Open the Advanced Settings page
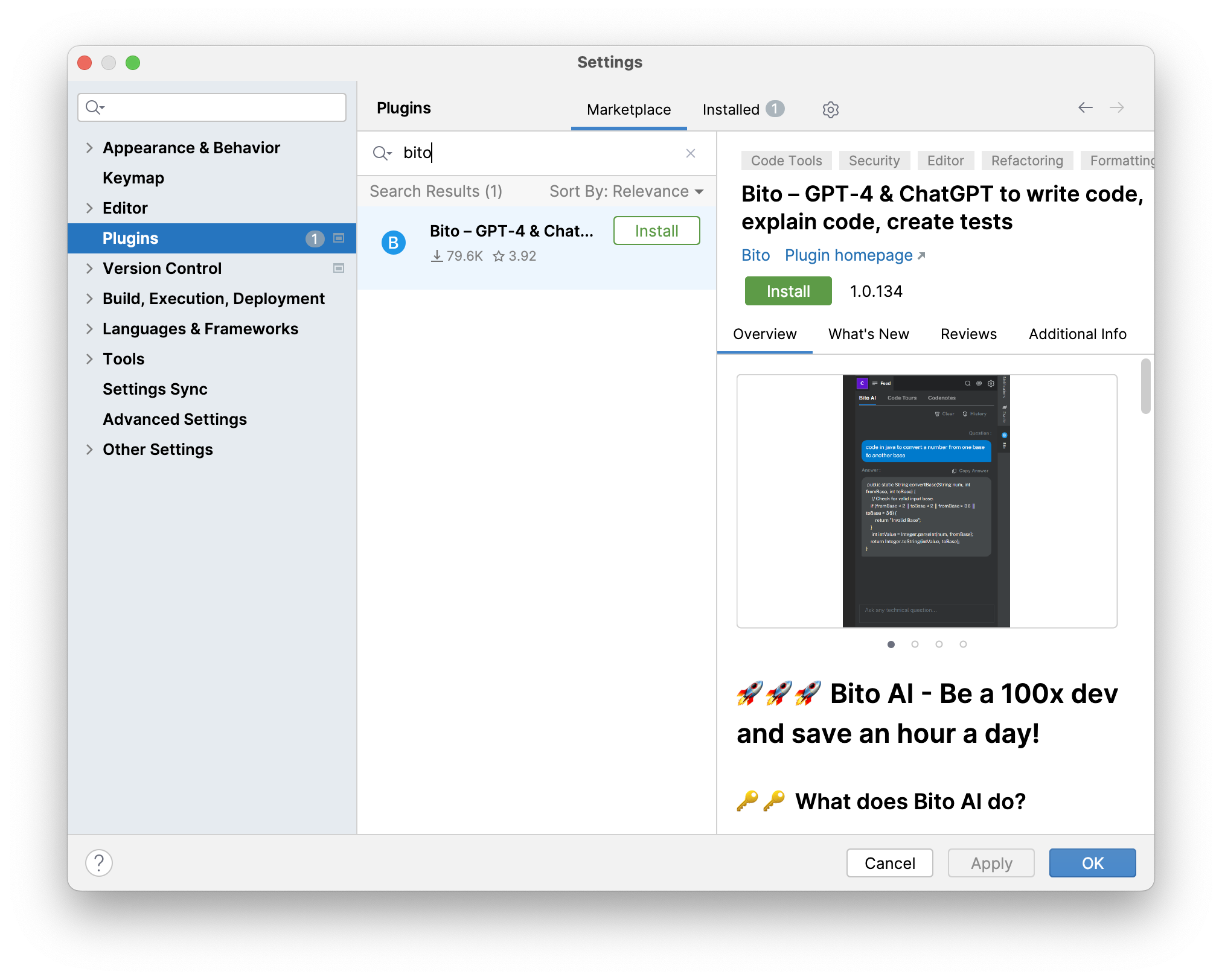Screen dimensions: 1222x980 click(174, 419)
